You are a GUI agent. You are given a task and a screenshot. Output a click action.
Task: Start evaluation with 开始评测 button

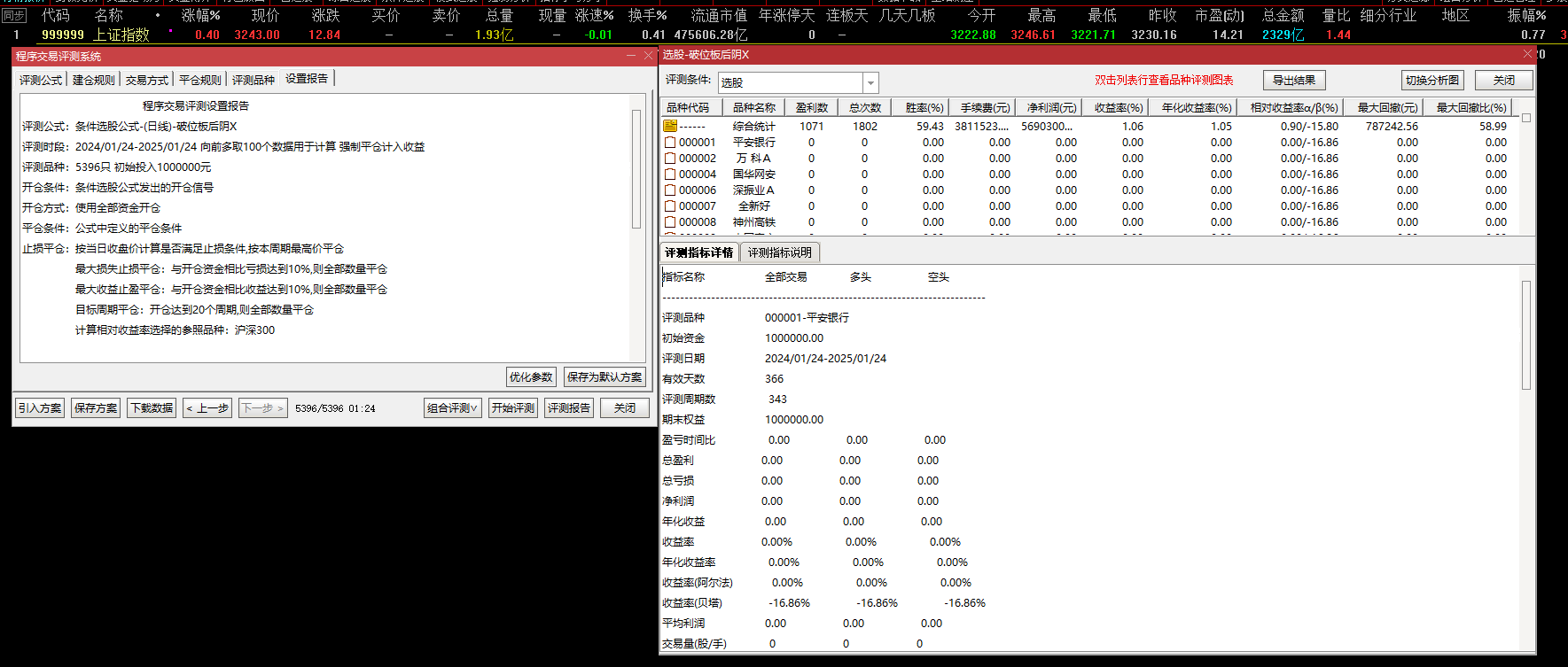click(513, 408)
